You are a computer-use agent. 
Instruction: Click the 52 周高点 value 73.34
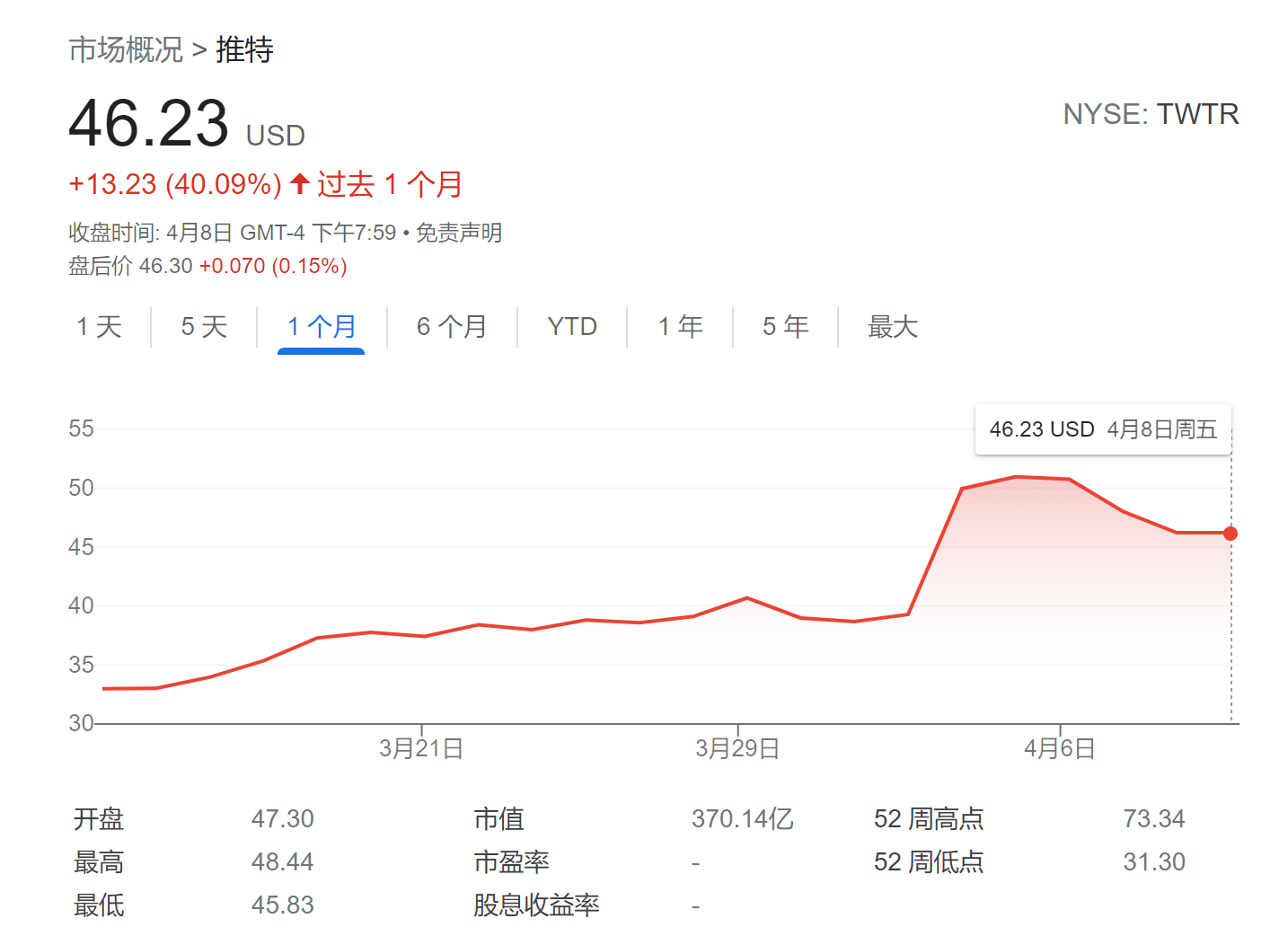(x=1153, y=819)
